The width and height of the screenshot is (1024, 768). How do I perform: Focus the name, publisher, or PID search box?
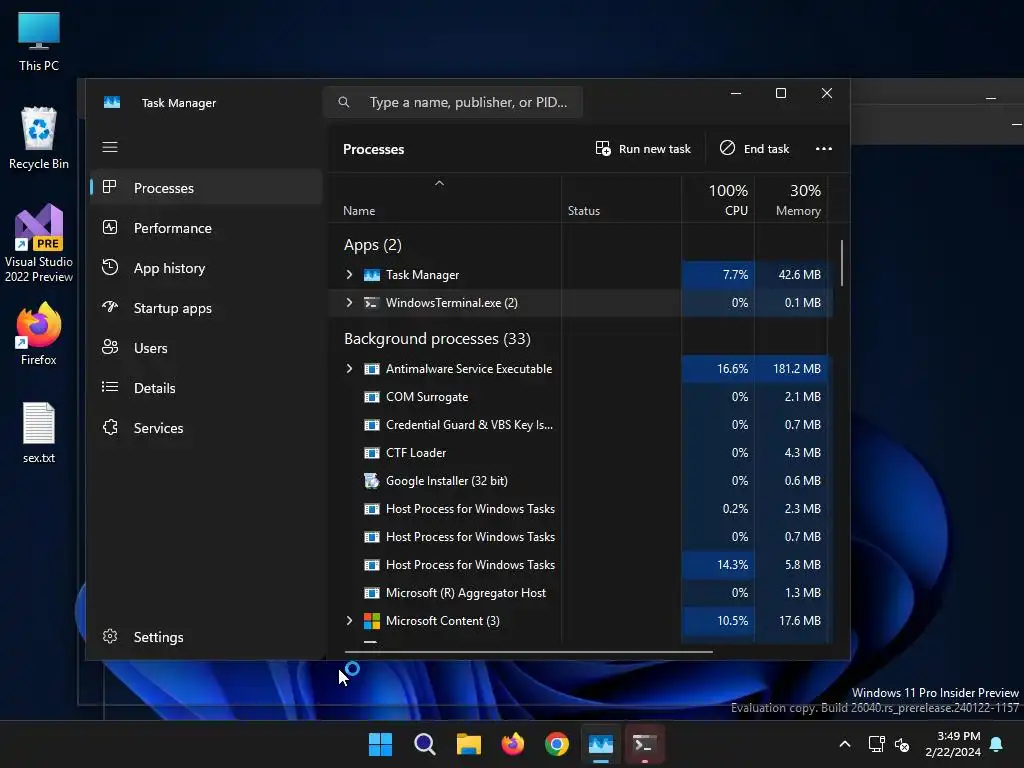(453, 103)
